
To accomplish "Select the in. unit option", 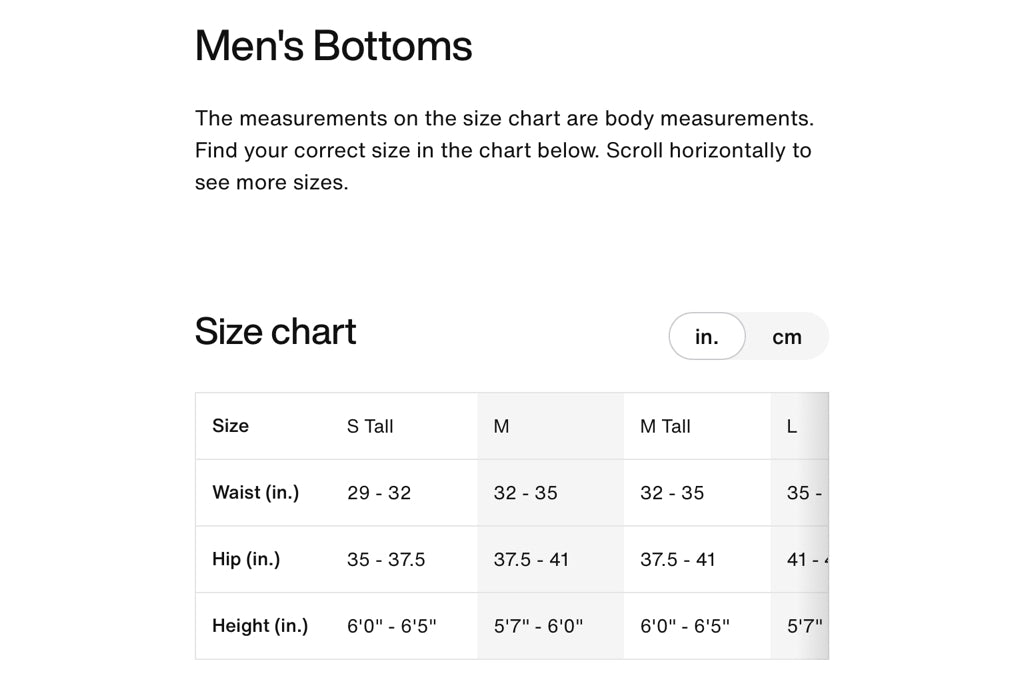I will (x=707, y=337).
